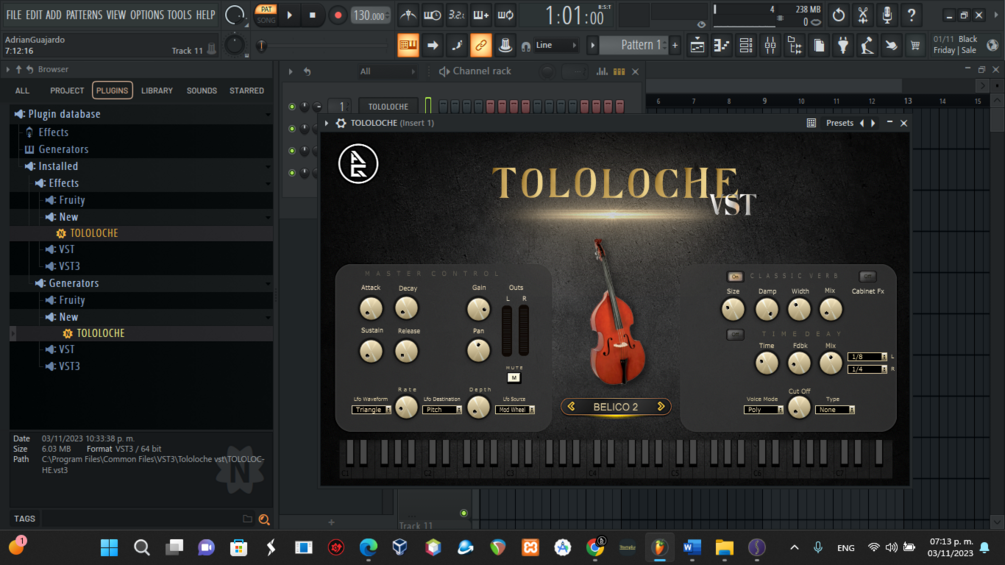Viewport: 1005px width, 565px height.
Task: Switch to the SOUNDS browser tab
Action: click(202, 91)
